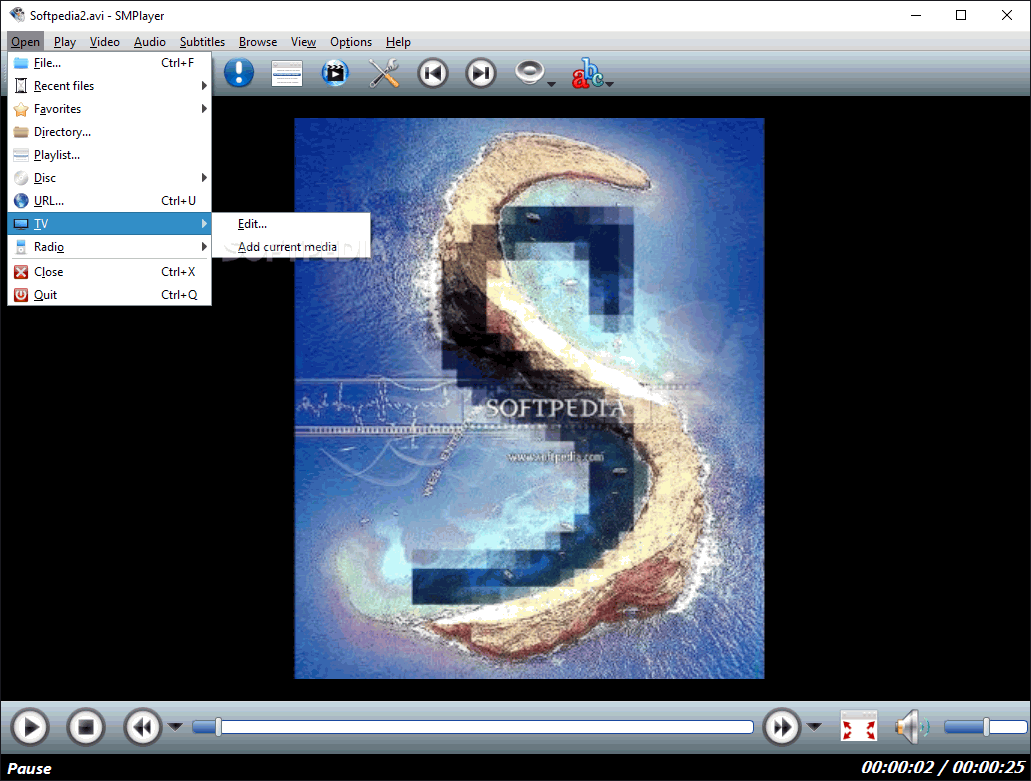Open the Subtitles menu

tap(202, 41)
